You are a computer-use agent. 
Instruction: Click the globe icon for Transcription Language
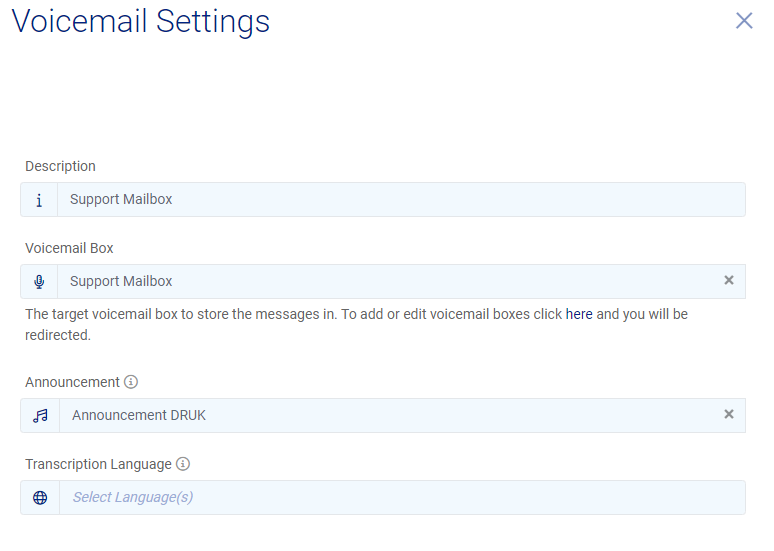tap(40, 498)
